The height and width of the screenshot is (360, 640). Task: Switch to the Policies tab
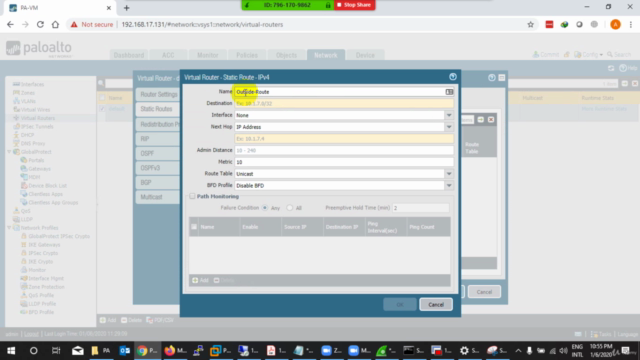click(247, 55)
